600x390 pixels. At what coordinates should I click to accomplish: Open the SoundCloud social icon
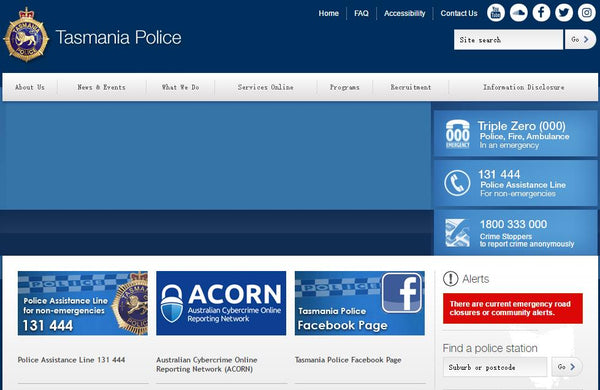[518, 13]
